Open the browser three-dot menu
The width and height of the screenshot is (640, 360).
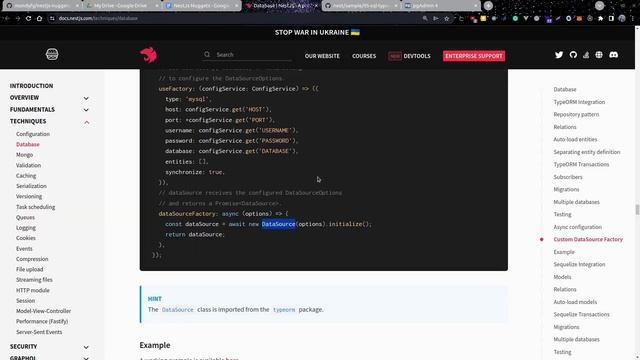(x=633, y=18)
